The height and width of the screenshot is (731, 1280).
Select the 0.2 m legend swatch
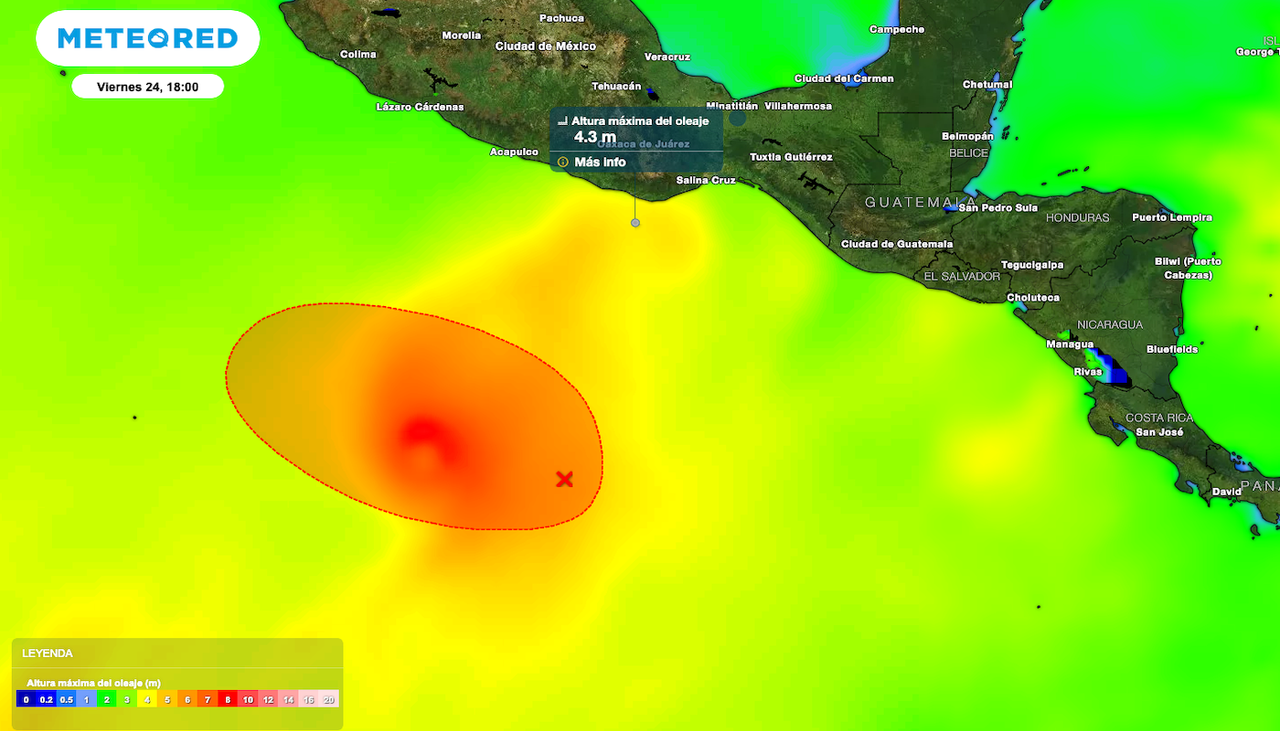click(x=46, y=699)
